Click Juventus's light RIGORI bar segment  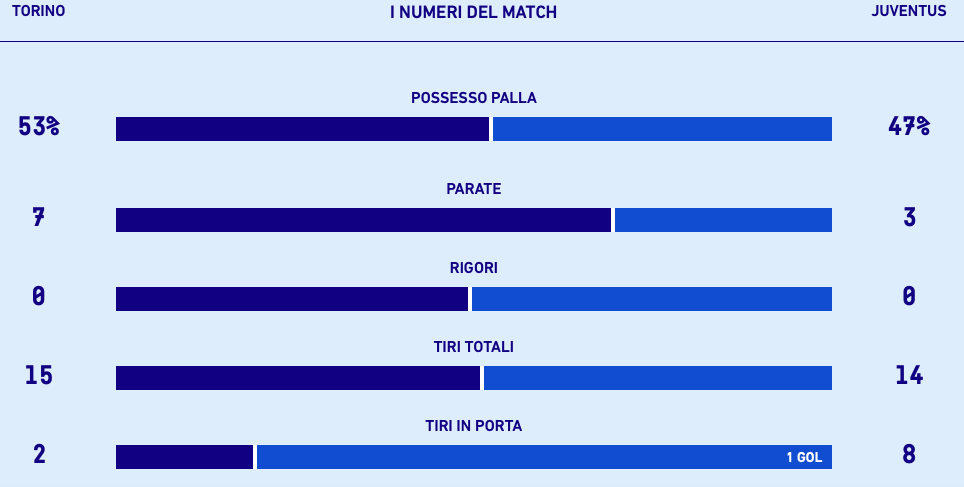pyautogui.click(x=652, y=299)
